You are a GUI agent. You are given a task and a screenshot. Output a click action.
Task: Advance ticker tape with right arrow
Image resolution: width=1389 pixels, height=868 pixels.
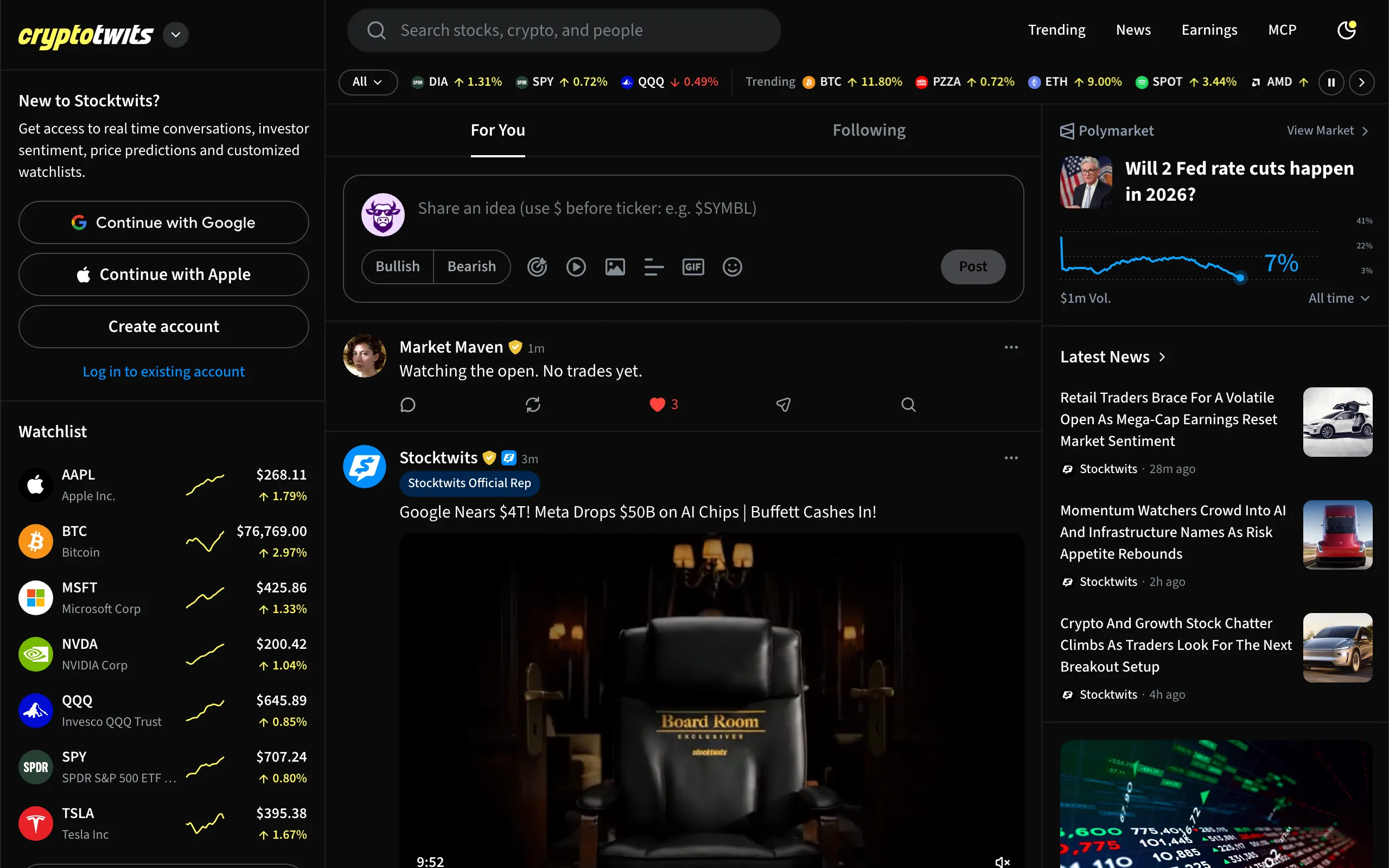pos(1361,82)
